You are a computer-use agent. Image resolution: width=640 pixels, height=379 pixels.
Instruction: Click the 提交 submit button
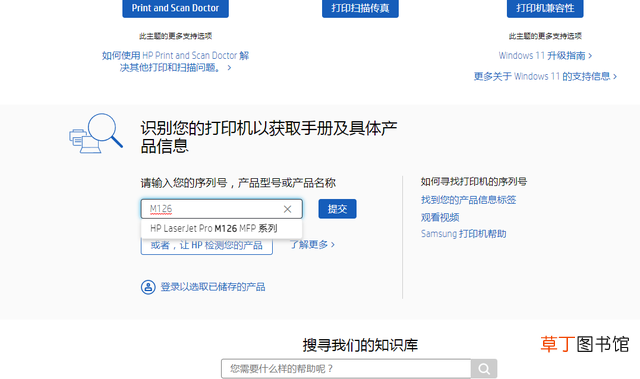coord(337,209)
